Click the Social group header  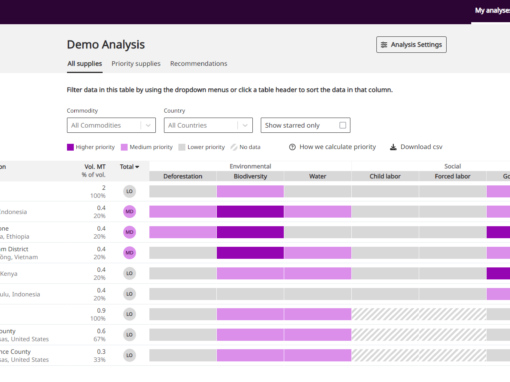tap(452, 166)
